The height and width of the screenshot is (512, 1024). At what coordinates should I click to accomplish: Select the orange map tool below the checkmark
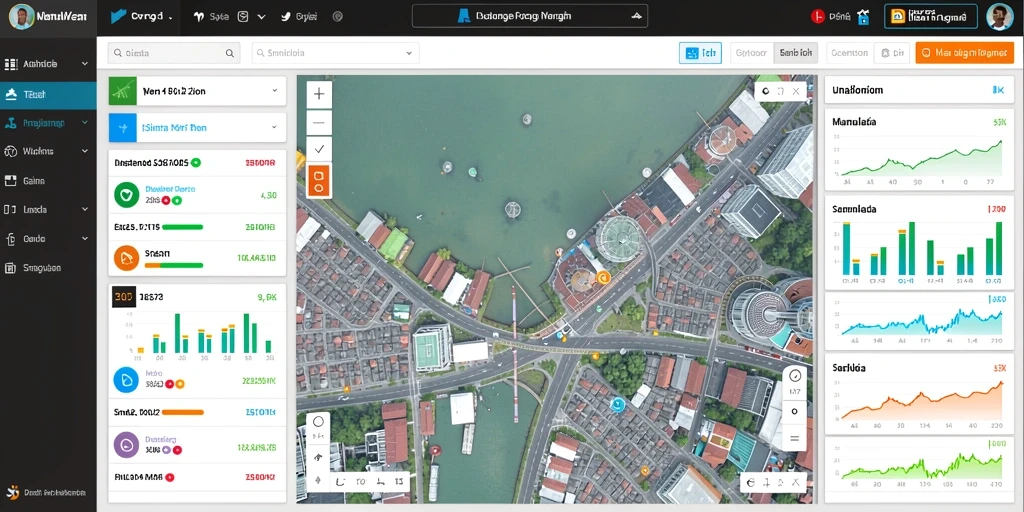pyautogui.click(x=319, y=181)
